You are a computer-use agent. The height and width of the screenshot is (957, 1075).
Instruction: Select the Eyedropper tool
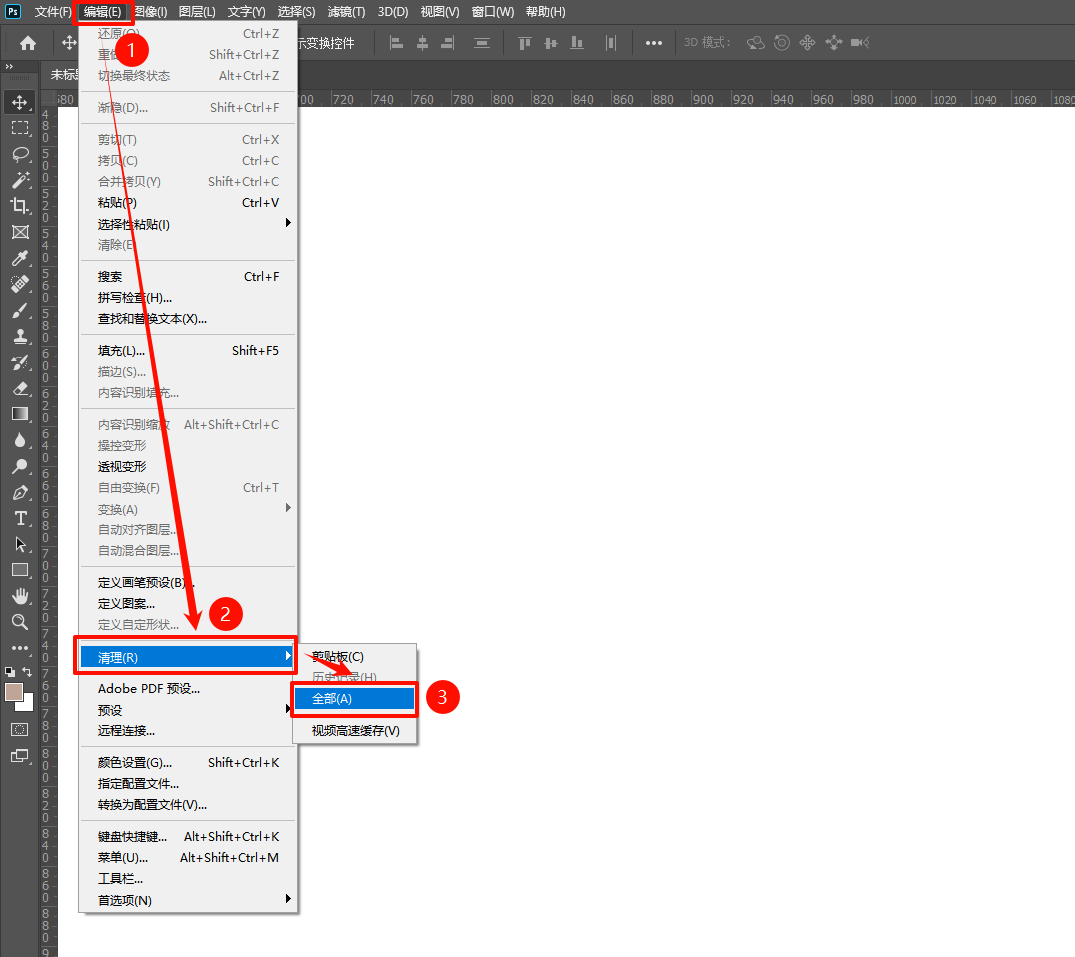pyautogui.click(x=20, y=258)
